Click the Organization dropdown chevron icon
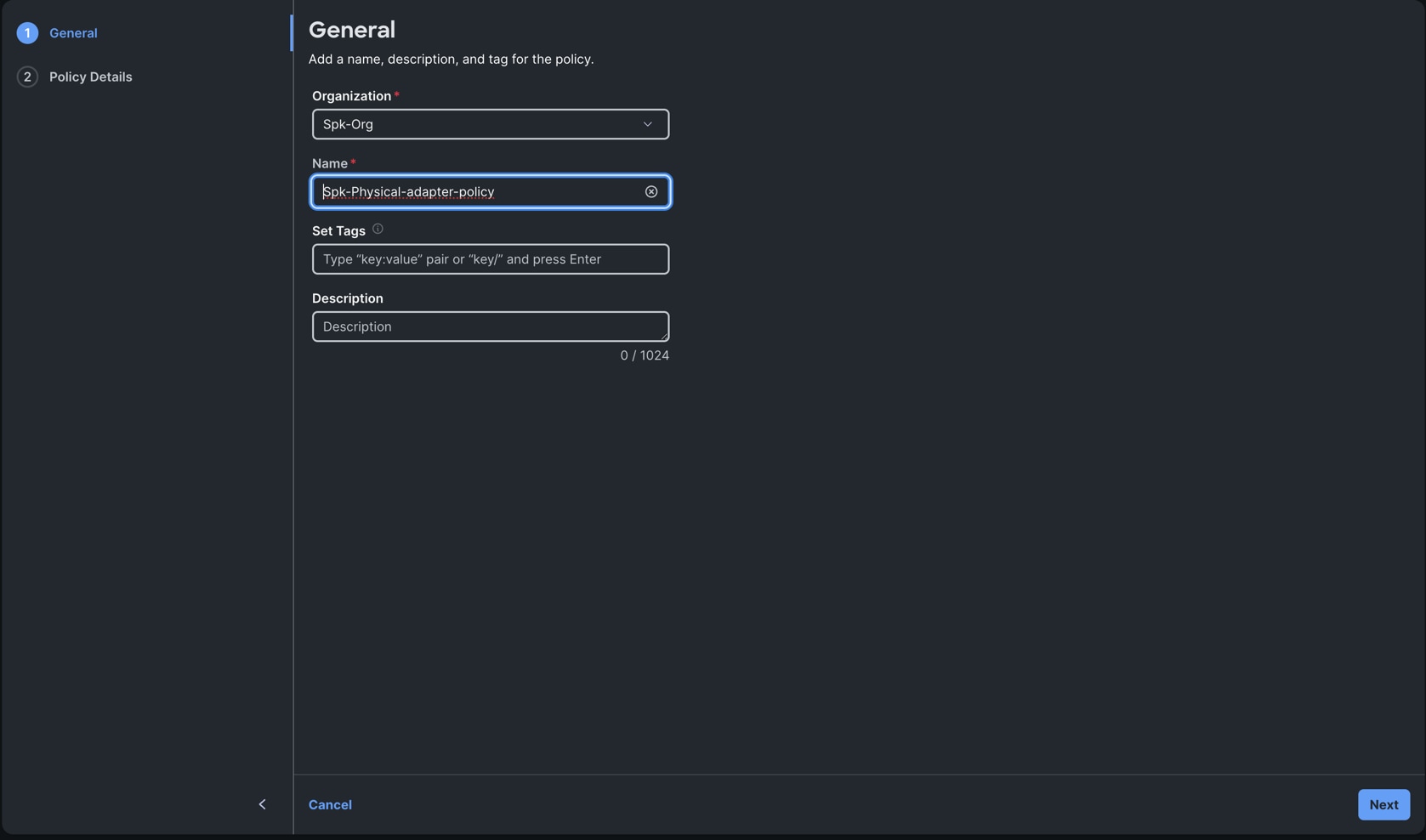1426x840 pixels. coord(646,123)
